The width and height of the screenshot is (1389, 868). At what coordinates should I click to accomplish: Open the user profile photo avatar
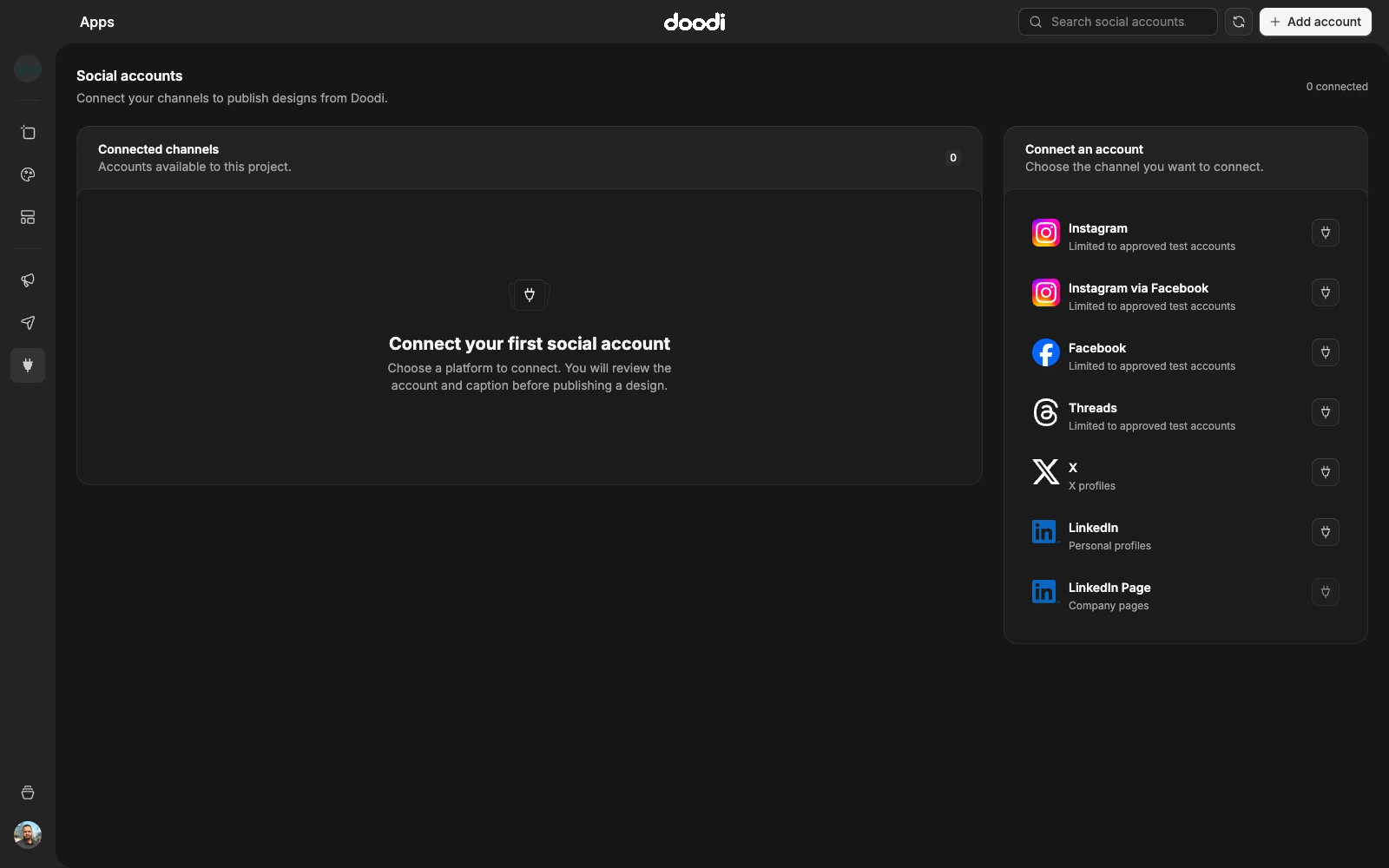click(28, 835)
